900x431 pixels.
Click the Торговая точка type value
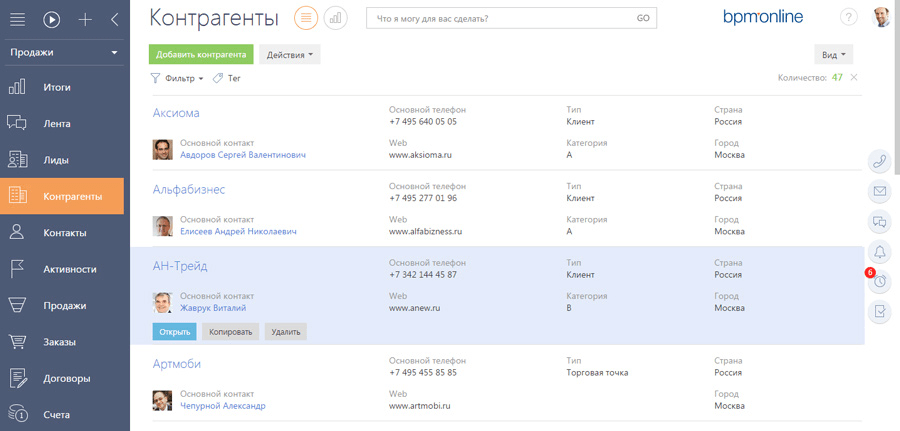597,372
